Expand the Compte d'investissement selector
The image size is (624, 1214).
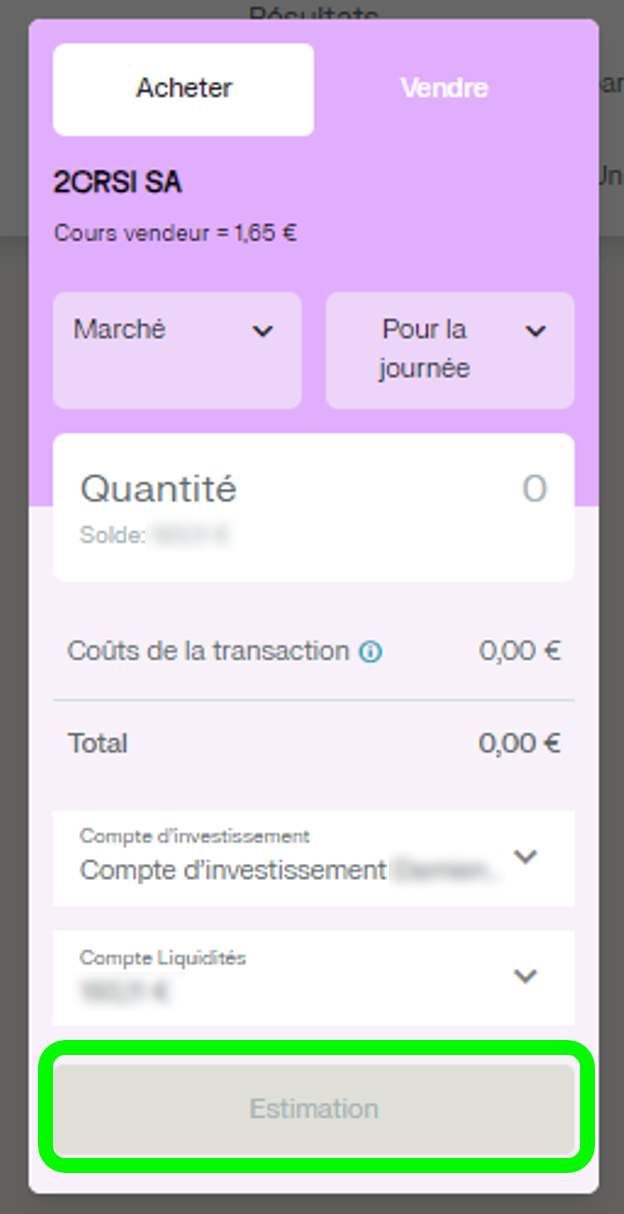click(314, 859)
